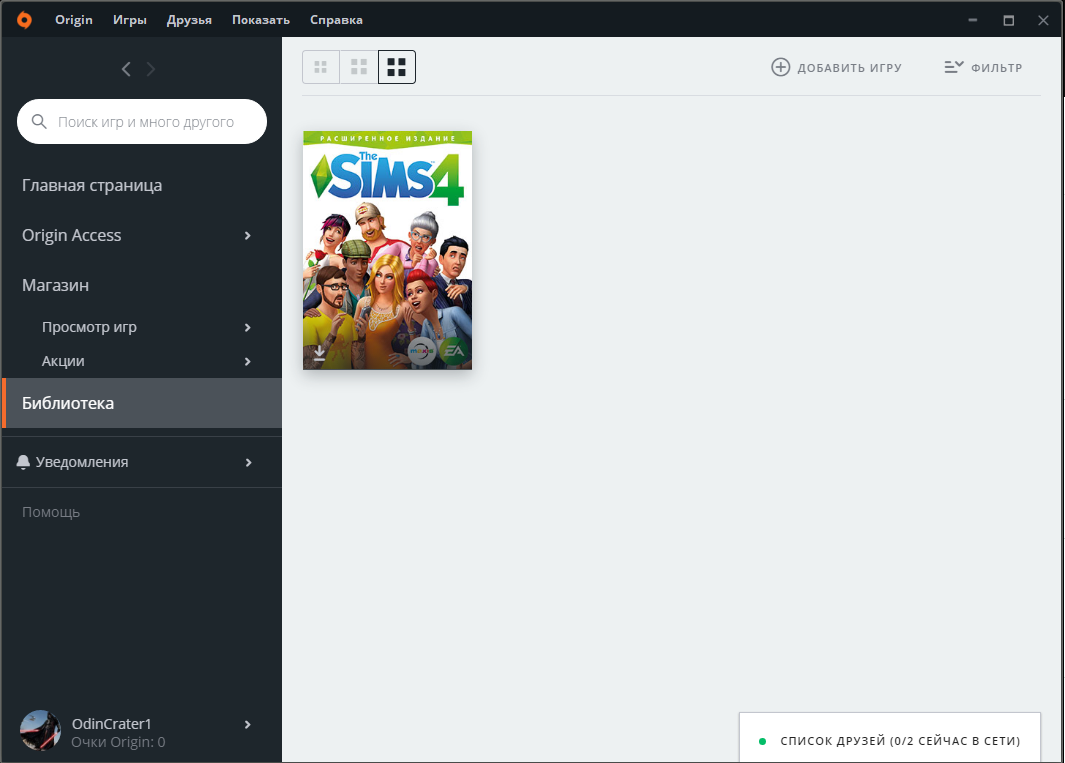Select Библиотека in the sidebar
Screen dimensions: 1065x763
click(142, 403)
